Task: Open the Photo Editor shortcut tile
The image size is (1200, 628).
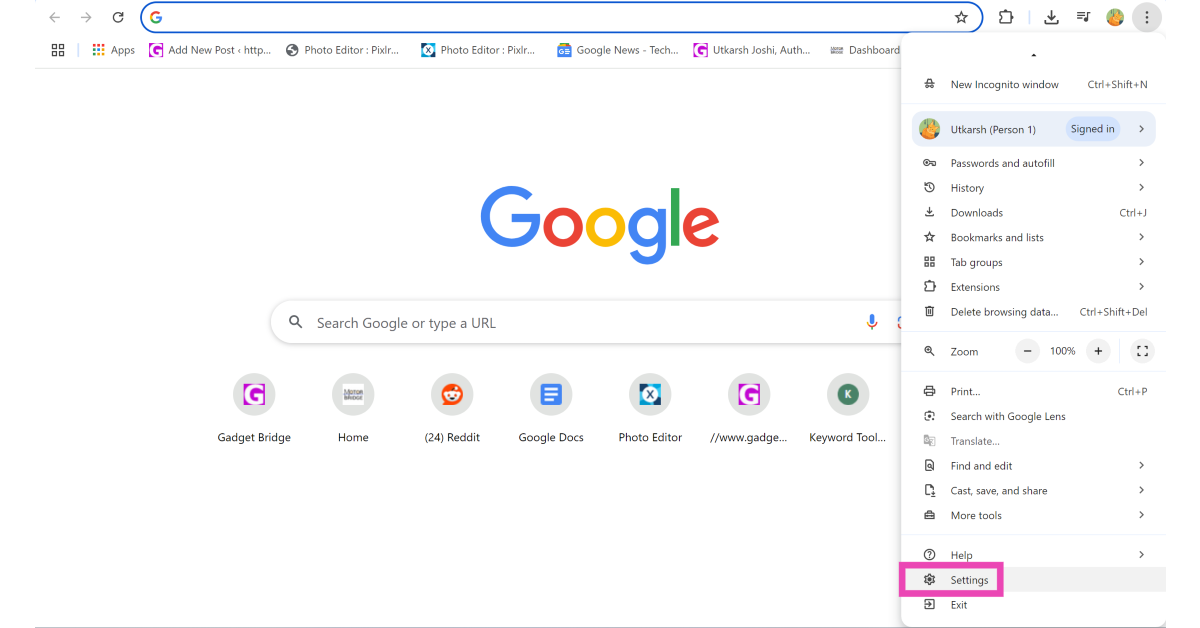Action: [650, 409]
